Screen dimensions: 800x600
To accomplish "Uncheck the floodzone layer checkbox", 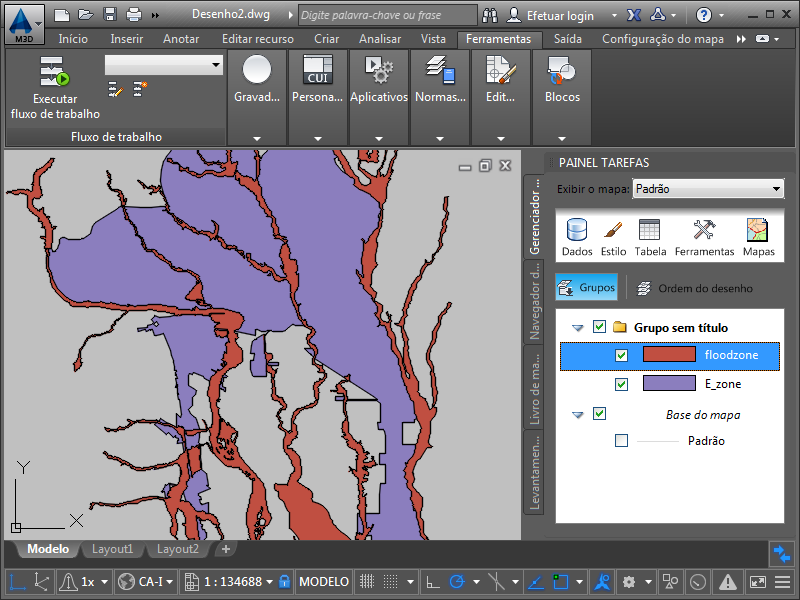I will pyautogui.click(x=622, y=355).
